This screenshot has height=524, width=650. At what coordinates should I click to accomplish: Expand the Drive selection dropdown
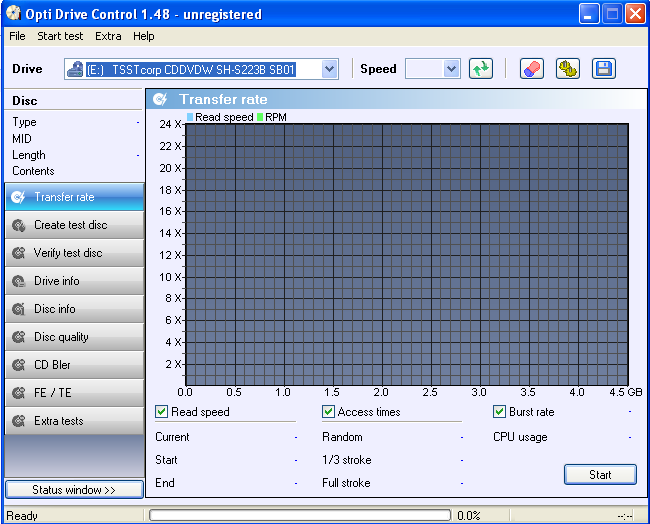330,69
